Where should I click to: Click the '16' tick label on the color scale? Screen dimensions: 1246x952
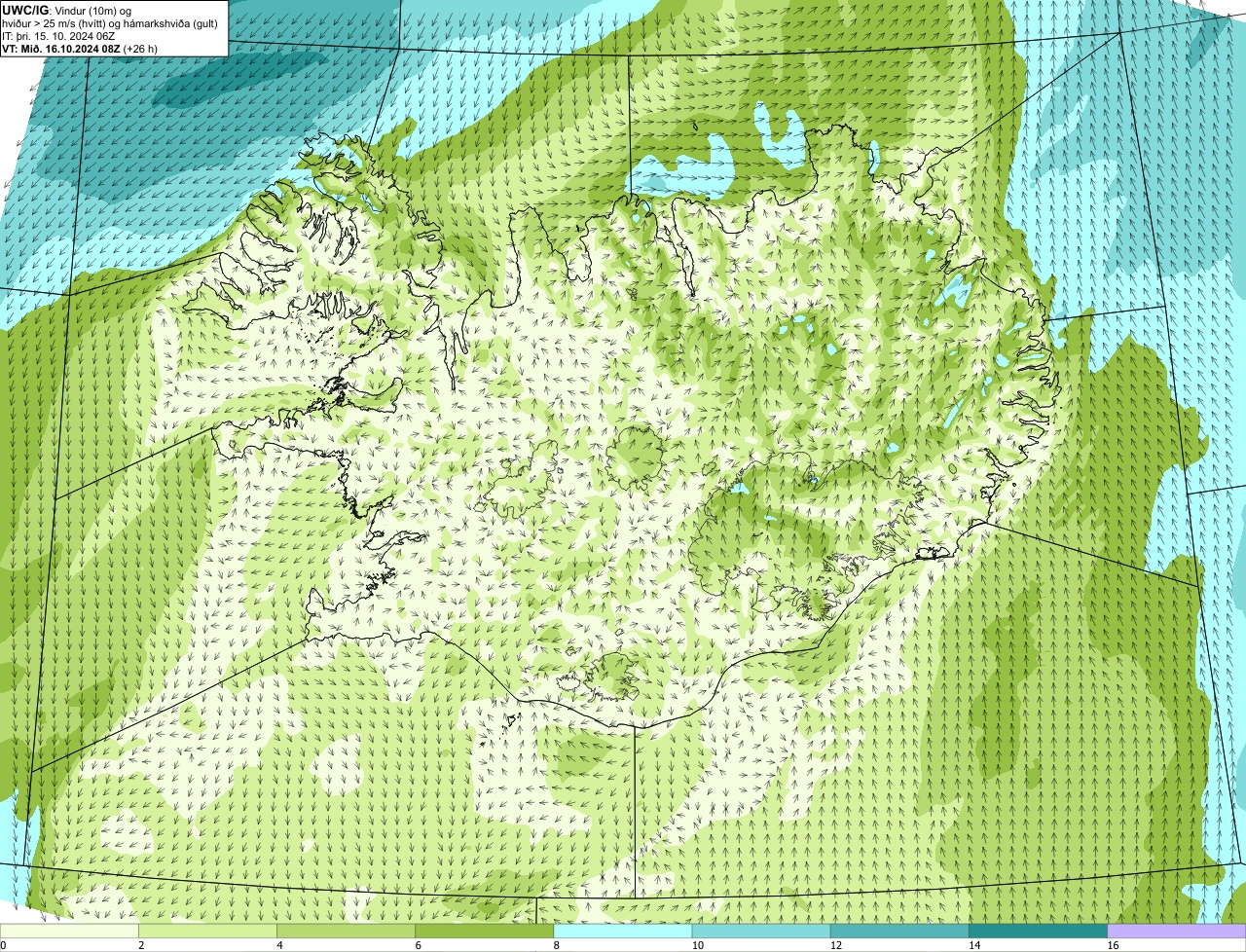tap(1113, 945)
